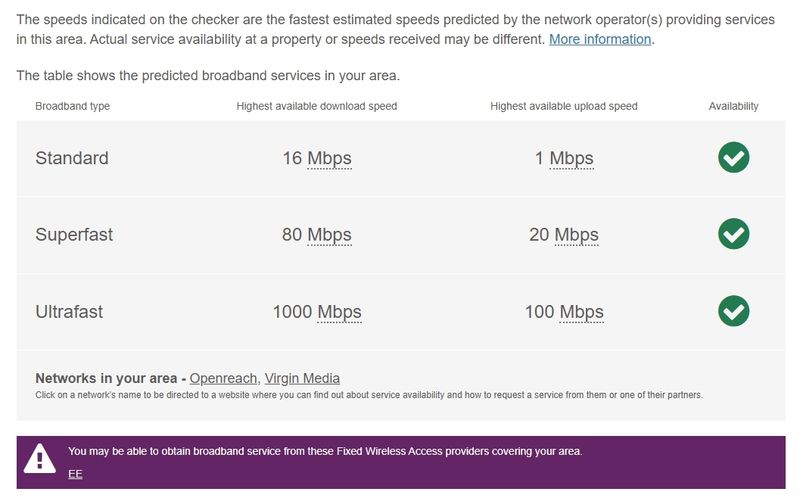This screenshot has height=498, width=800.
Task: Open the More information link
Action: pos(600,39)
